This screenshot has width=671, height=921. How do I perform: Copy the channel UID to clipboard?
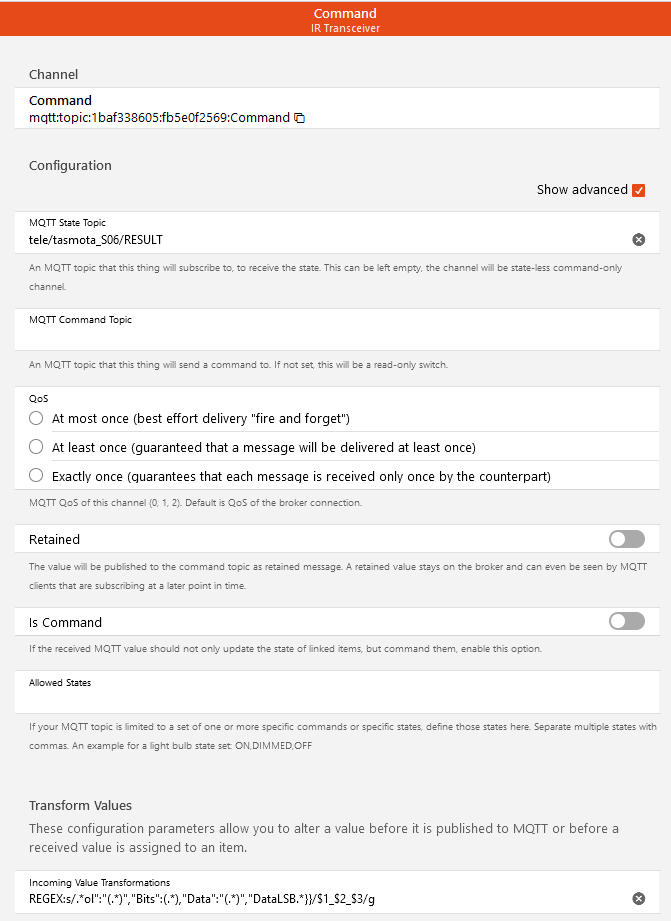300,118
